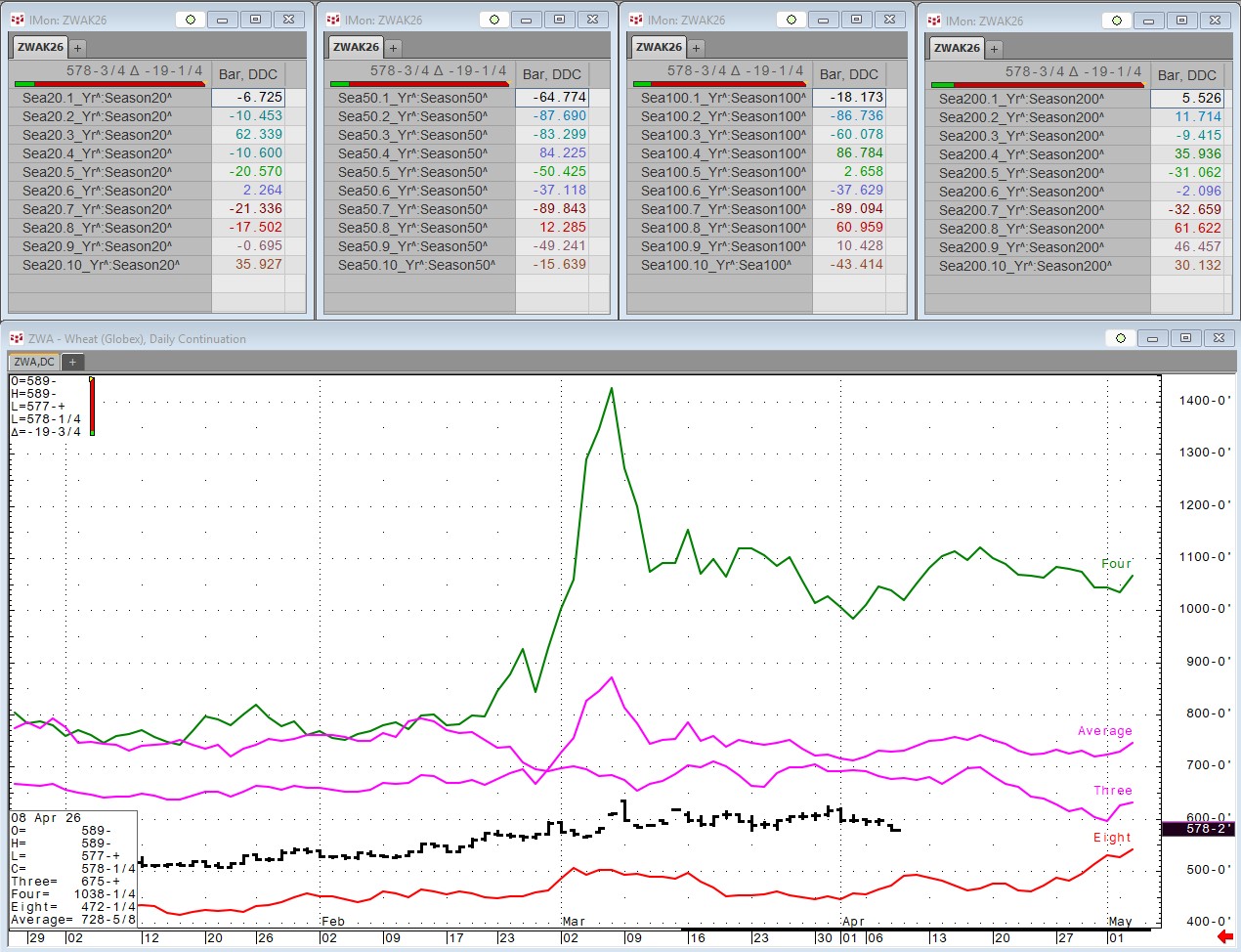The image size is (1241, 952).
Task: Click the green circle button in the Wheat chart title bar
Action: 1121,338
